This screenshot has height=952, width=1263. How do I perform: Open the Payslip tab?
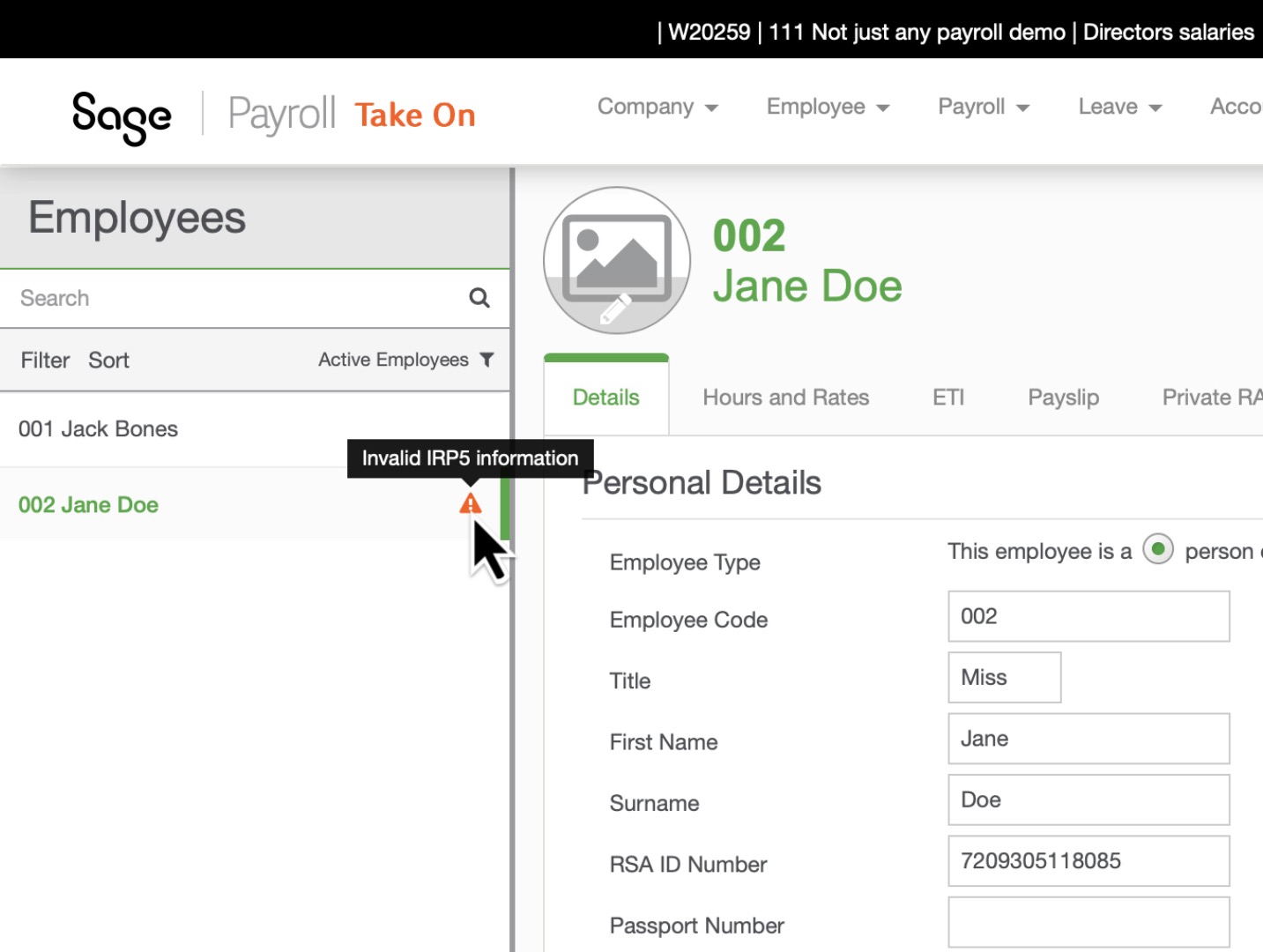pyautogui.click(x=1063, y=398)
